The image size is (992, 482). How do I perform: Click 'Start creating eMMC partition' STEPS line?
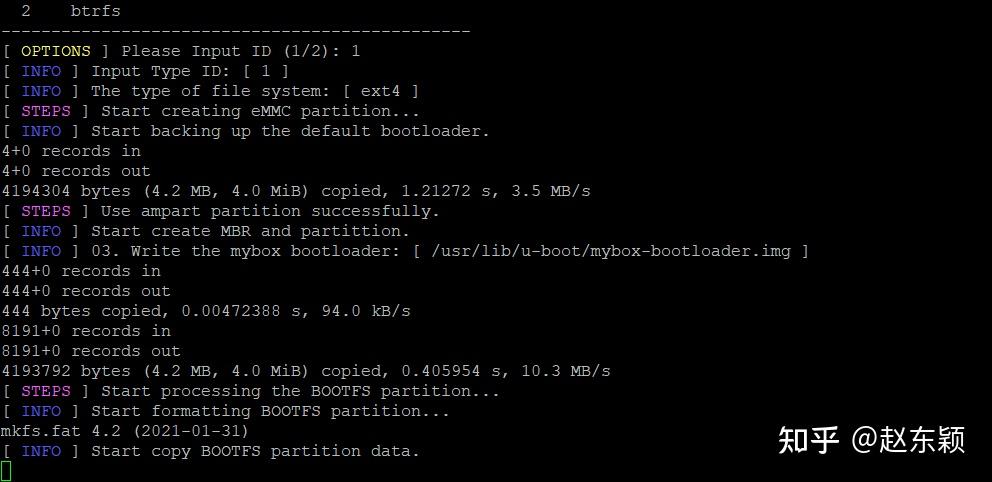coord(211,111)
